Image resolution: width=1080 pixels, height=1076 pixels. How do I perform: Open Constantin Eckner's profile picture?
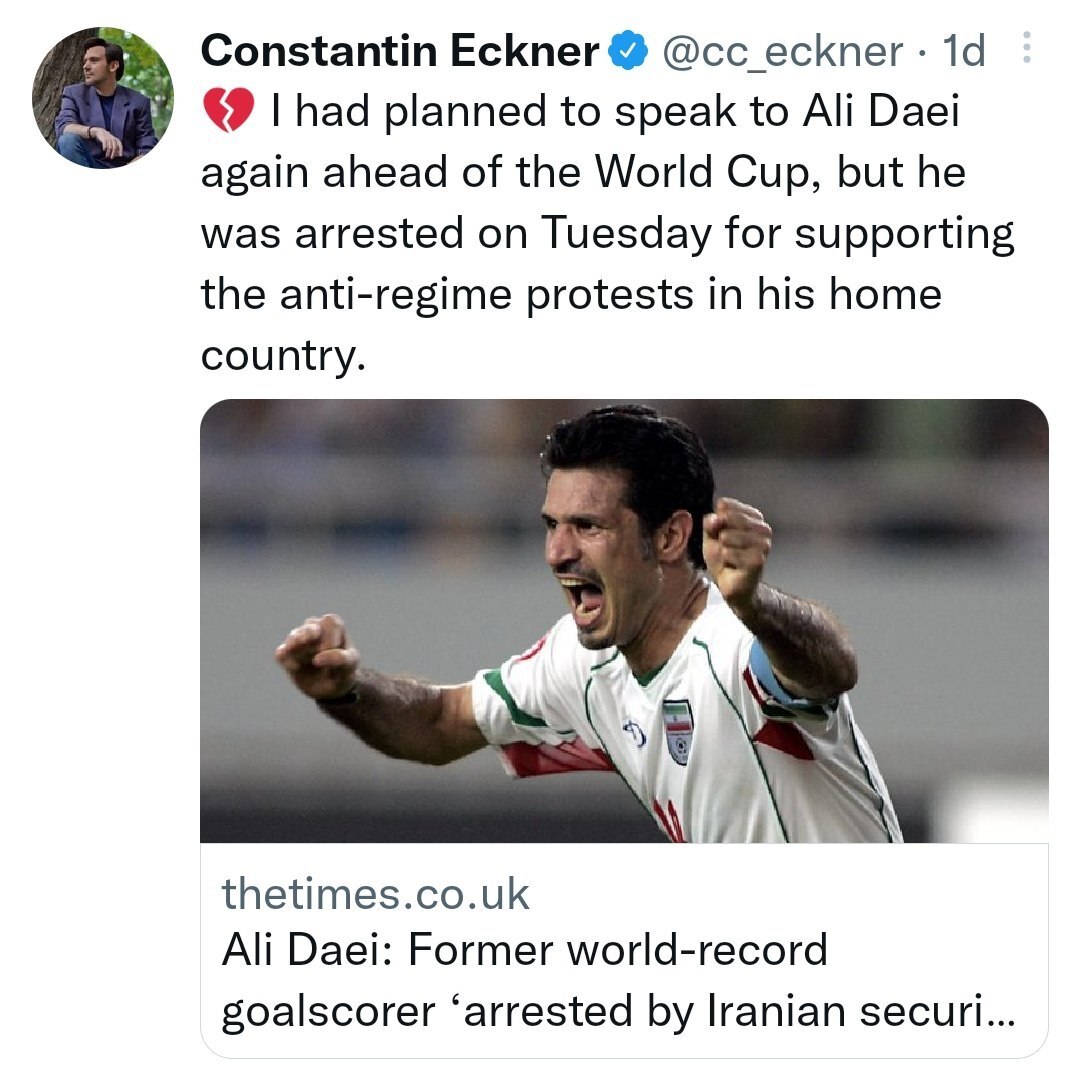tap(103, 98)
